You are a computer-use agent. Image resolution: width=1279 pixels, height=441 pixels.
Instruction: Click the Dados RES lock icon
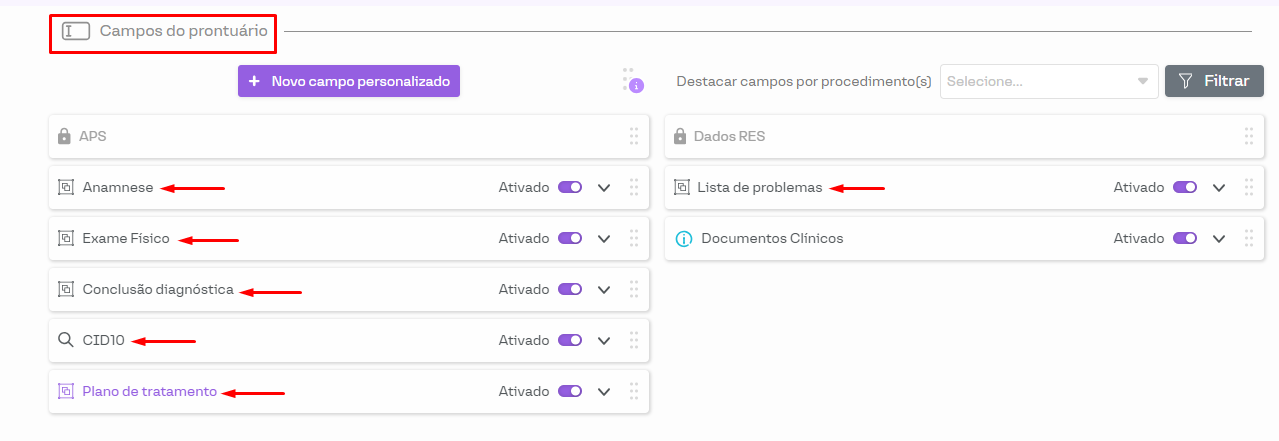click(x=680, y=136)
